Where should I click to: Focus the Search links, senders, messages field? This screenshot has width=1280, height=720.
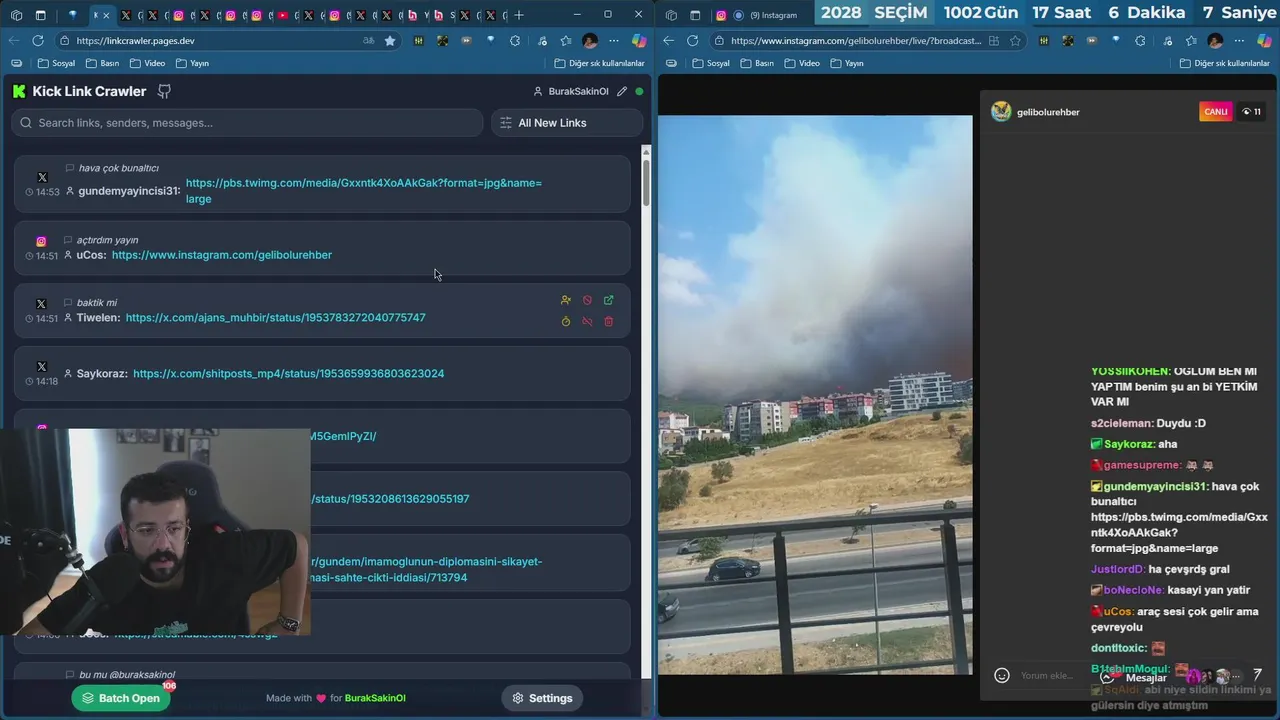(247, 123)
